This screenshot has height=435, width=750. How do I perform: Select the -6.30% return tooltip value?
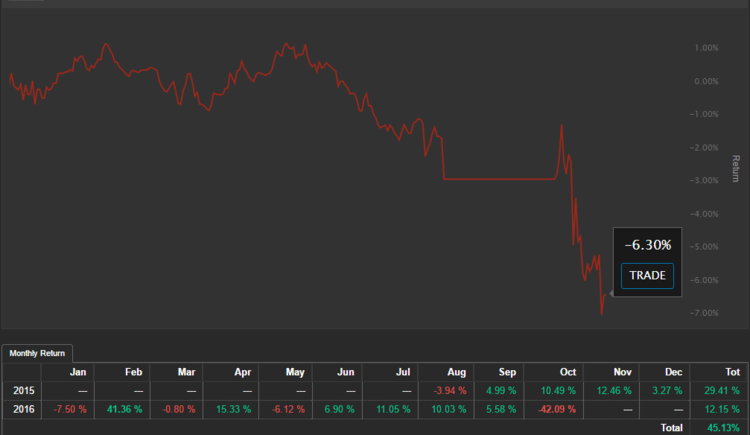[x=648, y=245]
